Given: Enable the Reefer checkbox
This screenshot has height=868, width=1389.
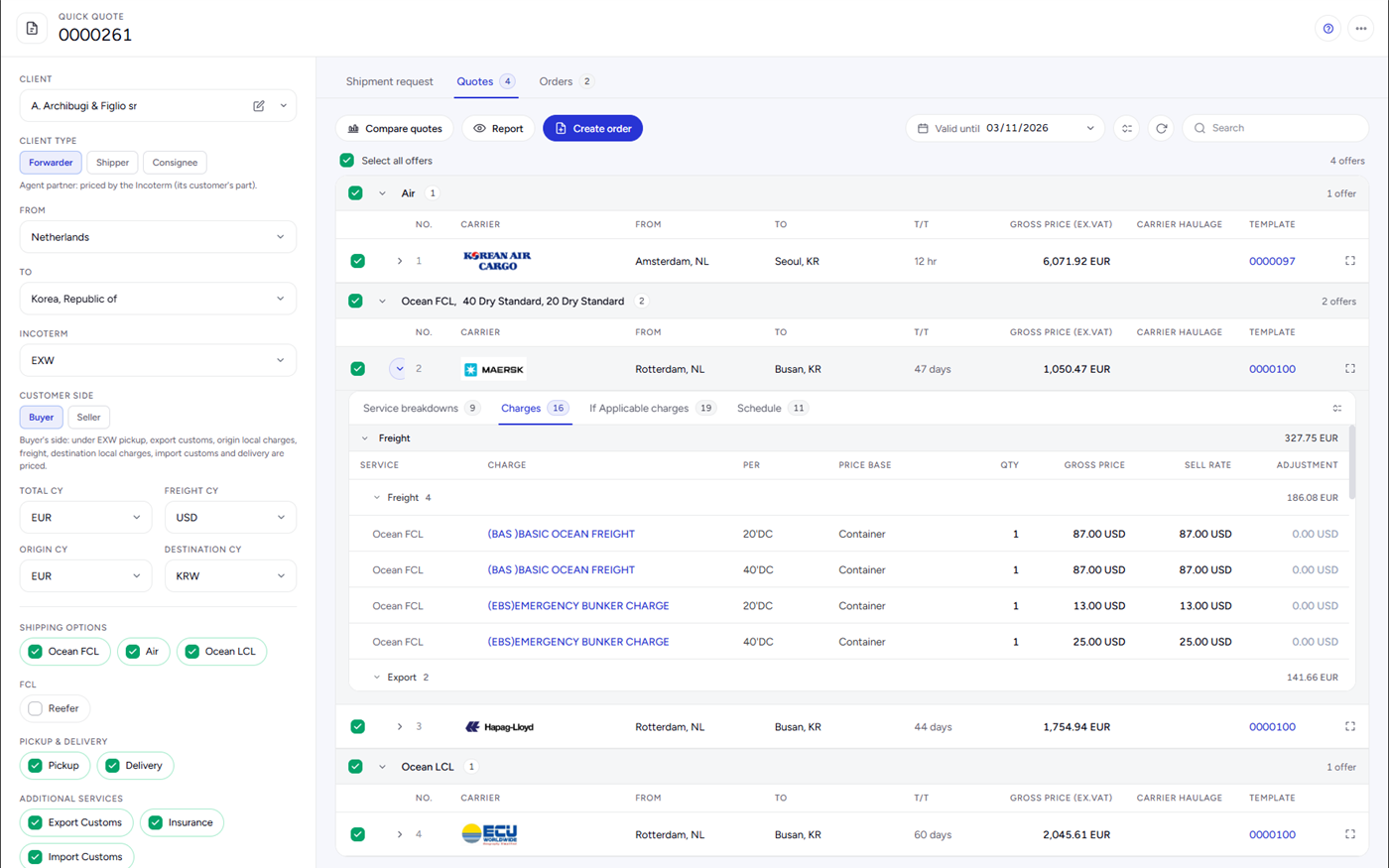Looking at the screenshot, I should [36, 708].
